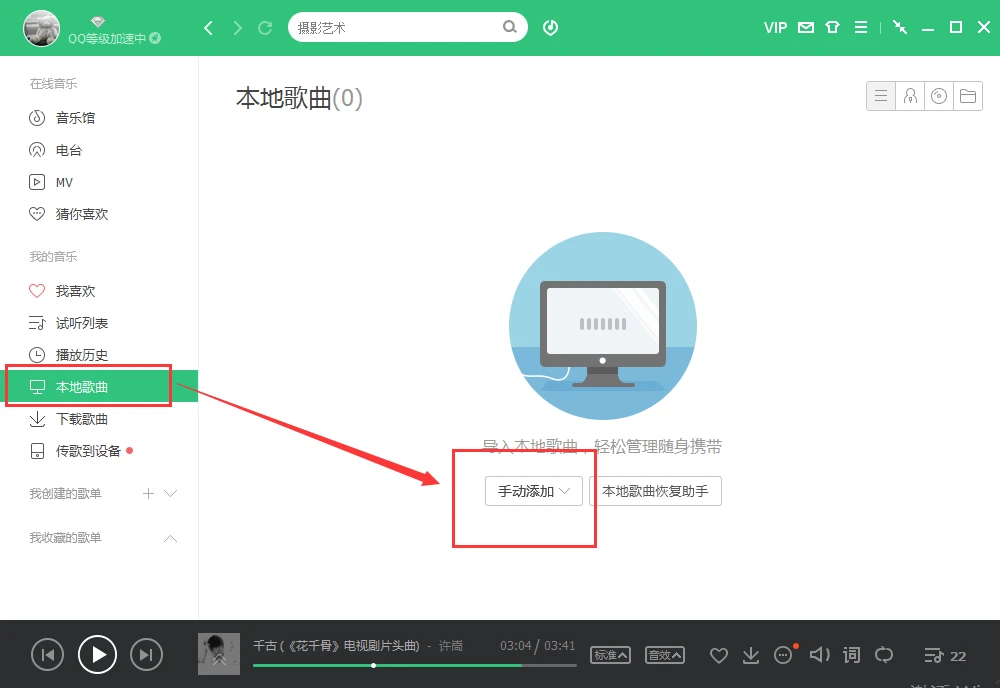
Task: Switch to folder view icon
Action: (x=968, y=96)
